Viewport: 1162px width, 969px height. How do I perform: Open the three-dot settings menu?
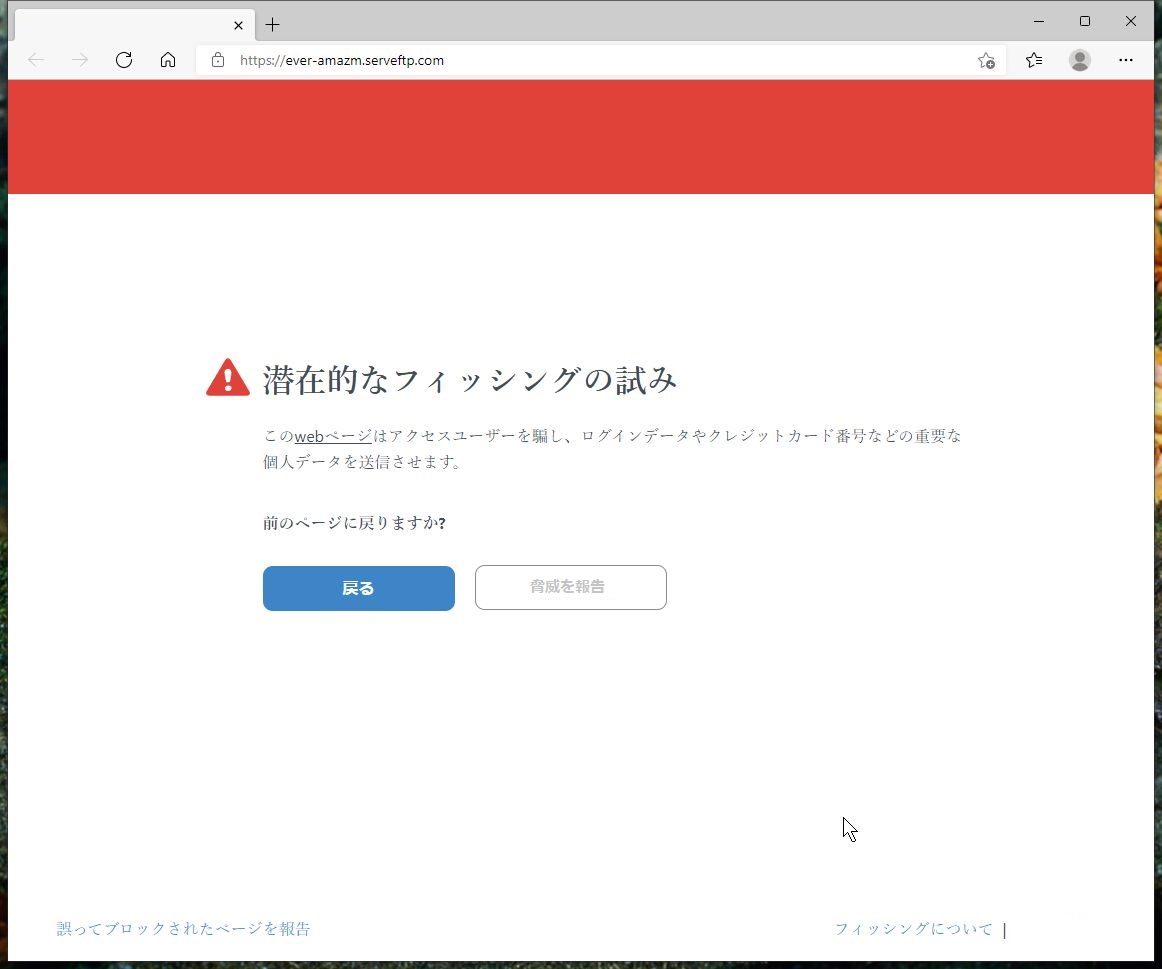pos(1126,60)
